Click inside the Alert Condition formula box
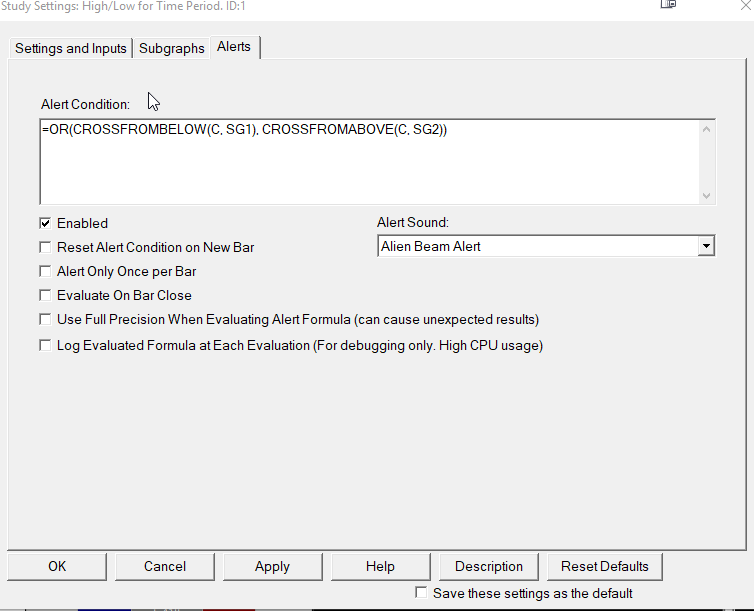This screenshot has width=754, height=611. 370,162
